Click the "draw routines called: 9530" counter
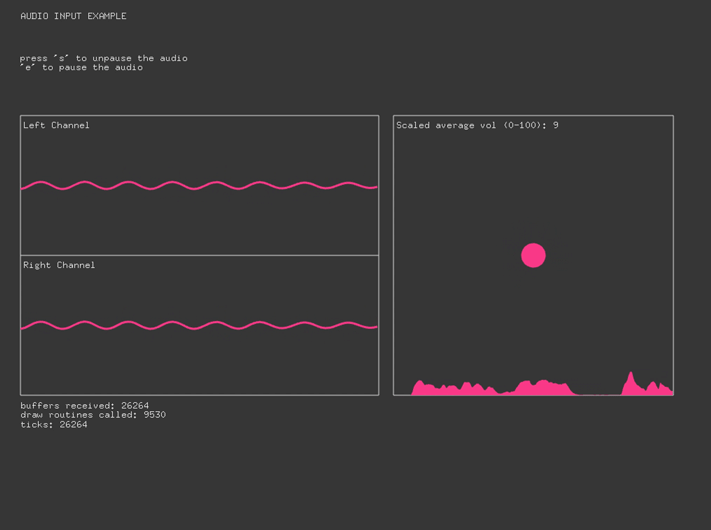Image resolution: width=711 pixels, height=530 pixels. pyautogui.click(x=93, y=415)
